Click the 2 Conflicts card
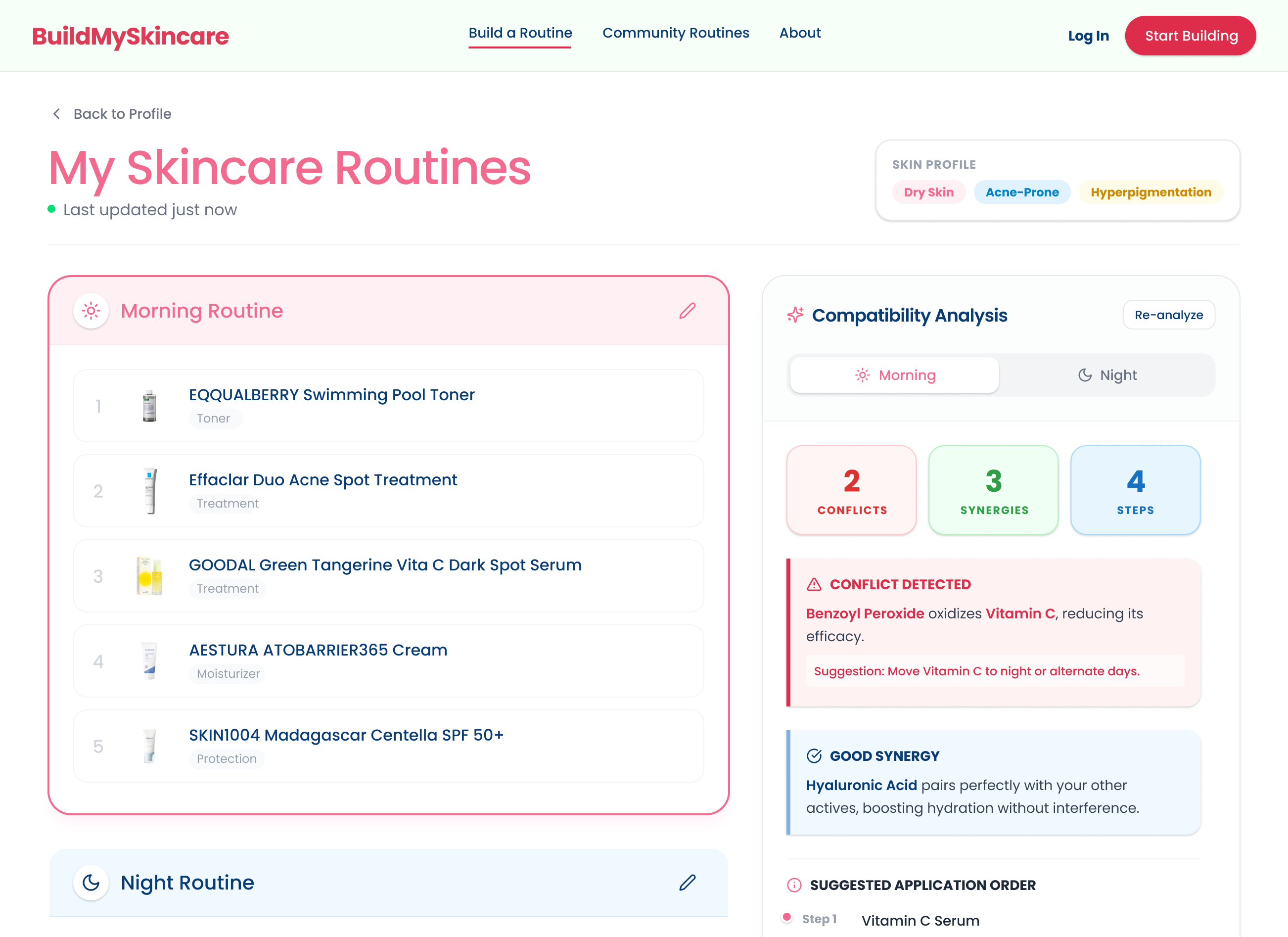This screenshot has height=937, width=1288. coord(852,490)
